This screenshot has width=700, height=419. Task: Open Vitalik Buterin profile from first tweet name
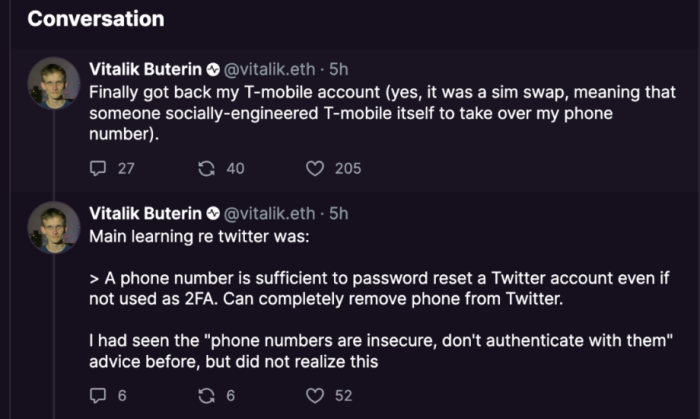coord(146,69)
